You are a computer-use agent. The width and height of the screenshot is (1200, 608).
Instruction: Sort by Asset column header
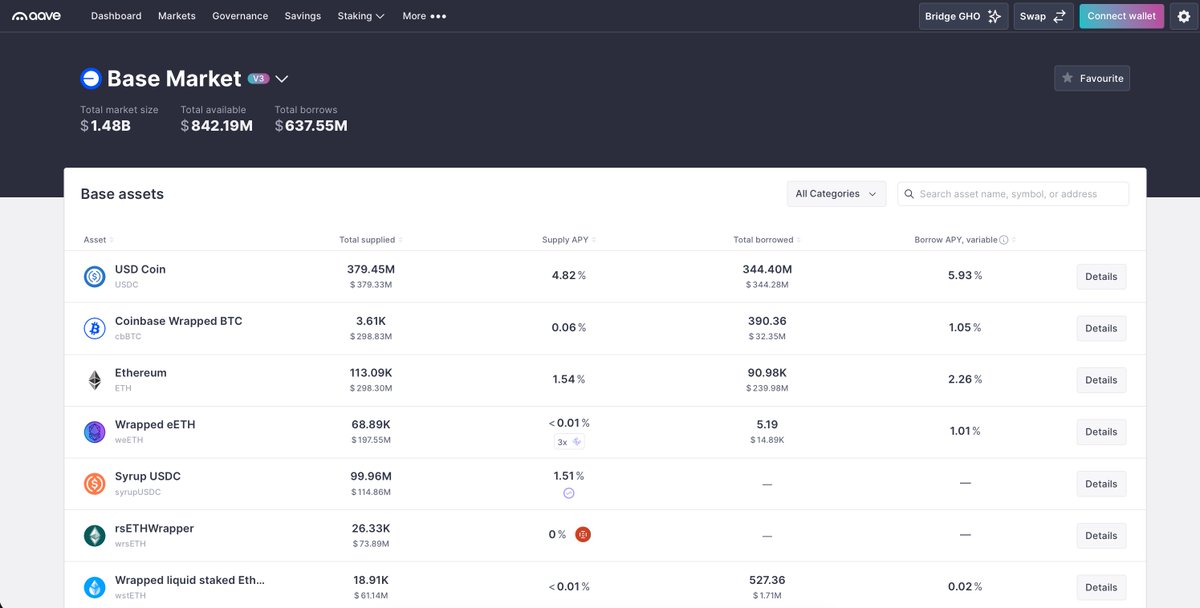coord(97,240)
